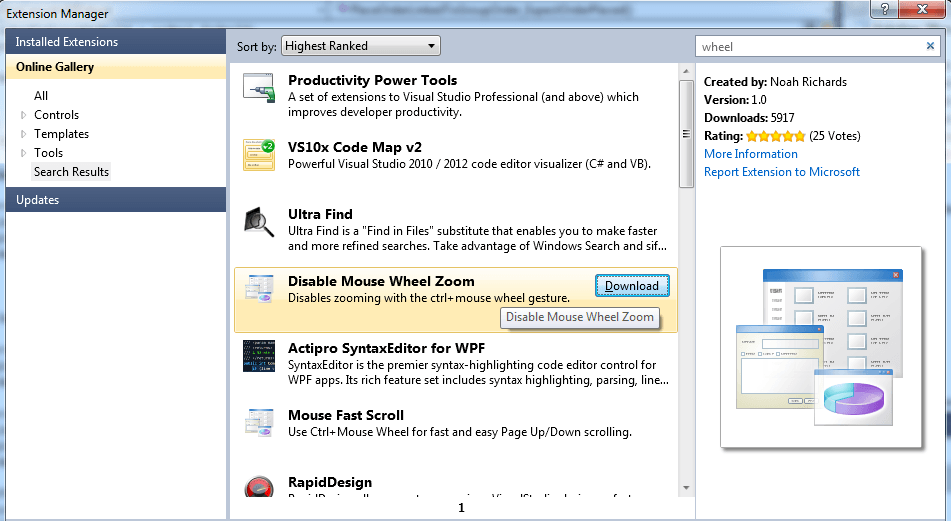This screenshot has width=951, height=521.
Task: Click the Ultra Find magnifier icon
Action: click(x=259, y=222)
